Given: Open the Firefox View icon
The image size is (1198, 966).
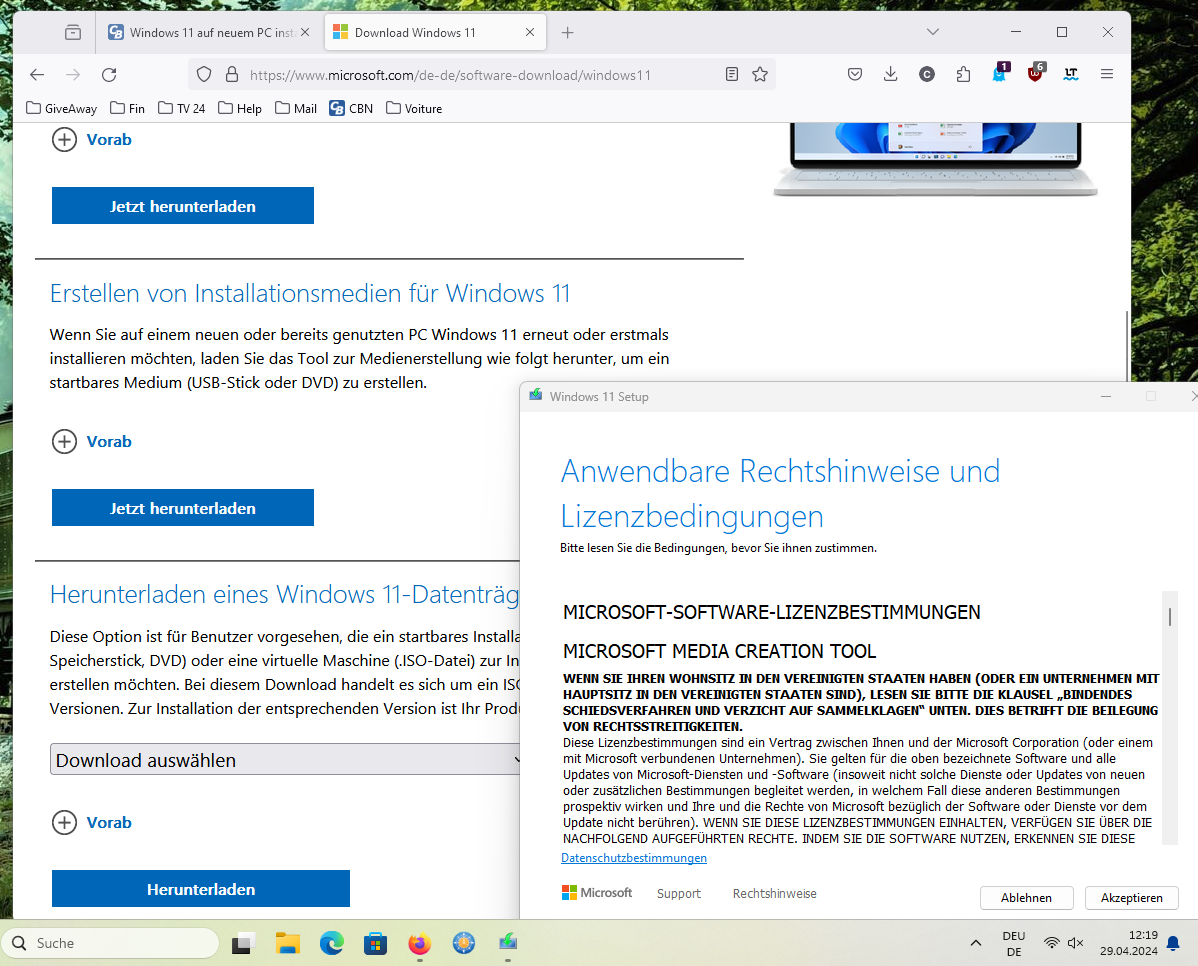Looking at the screenshot, I should (x=73, y=32).
